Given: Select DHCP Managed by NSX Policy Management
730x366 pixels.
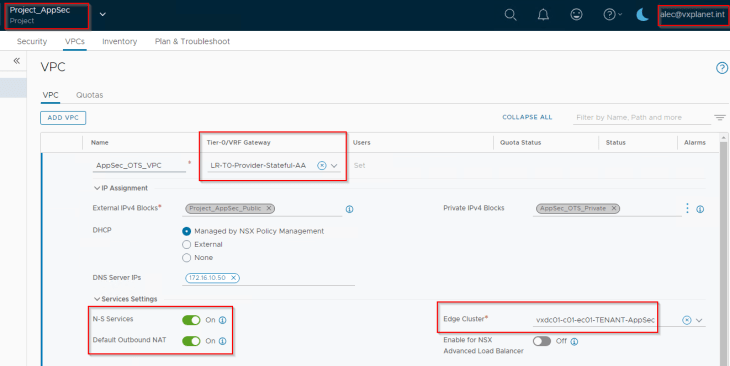Looking at the screenshot, I should 187,231.
